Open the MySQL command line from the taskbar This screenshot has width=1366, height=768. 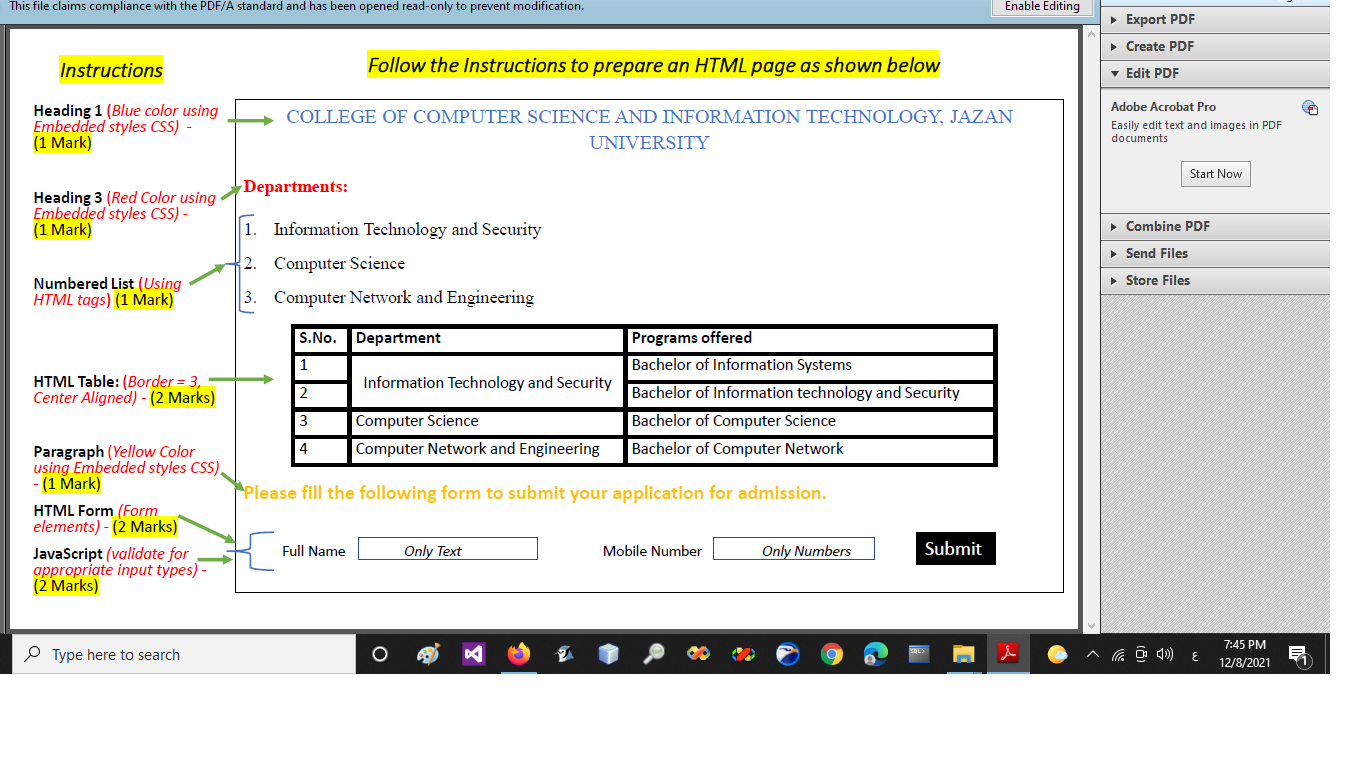[918, 653]
